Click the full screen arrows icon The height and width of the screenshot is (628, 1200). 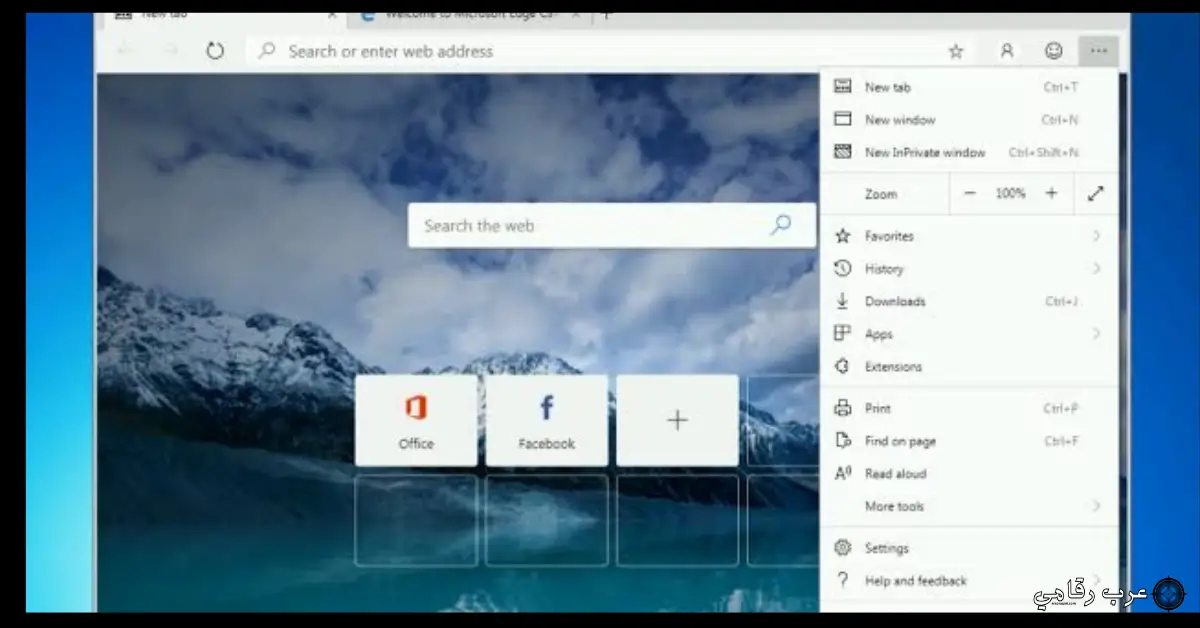[1096, 194]
